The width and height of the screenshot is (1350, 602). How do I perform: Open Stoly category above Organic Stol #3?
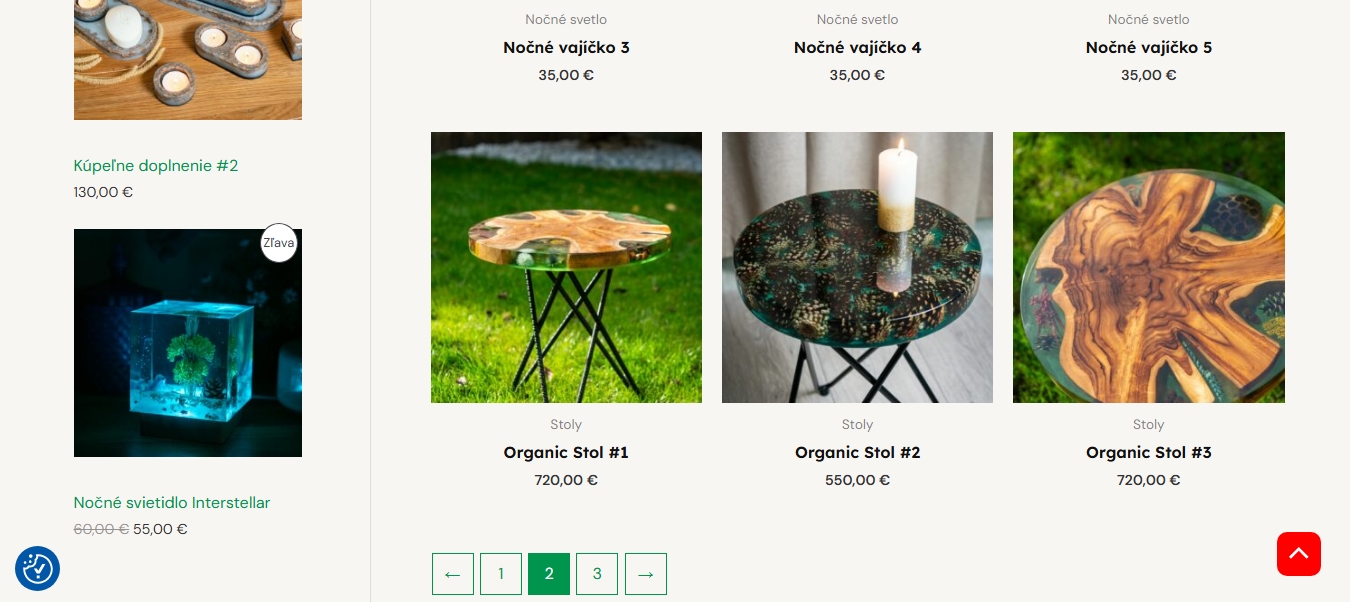[1149, 424]
